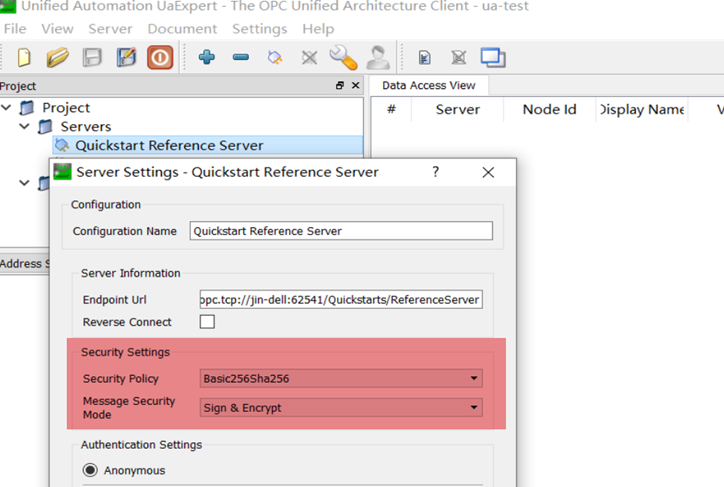This screenshot has height=487, width=724.
Task: Select the Project root tree item
Action: [x=66, y=108]
